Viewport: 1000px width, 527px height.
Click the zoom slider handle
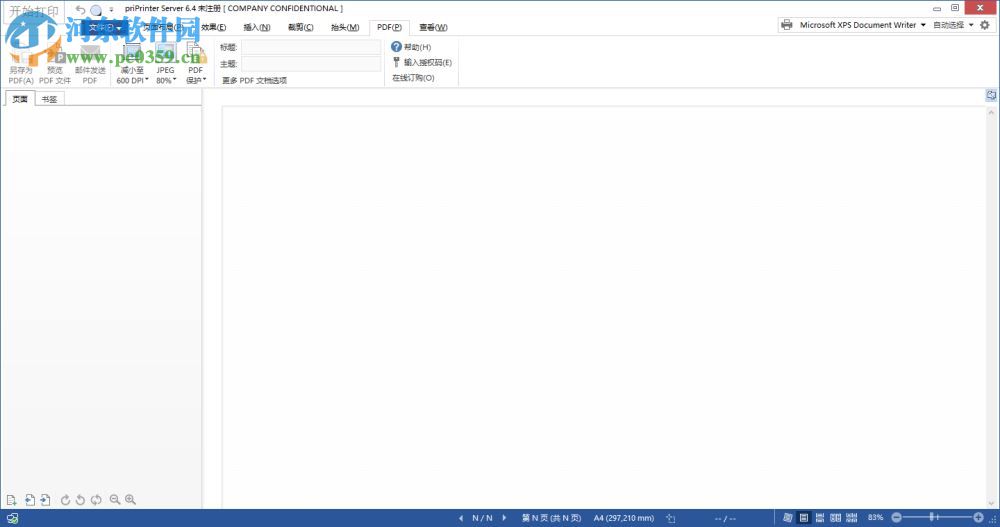tap(934, 517)
